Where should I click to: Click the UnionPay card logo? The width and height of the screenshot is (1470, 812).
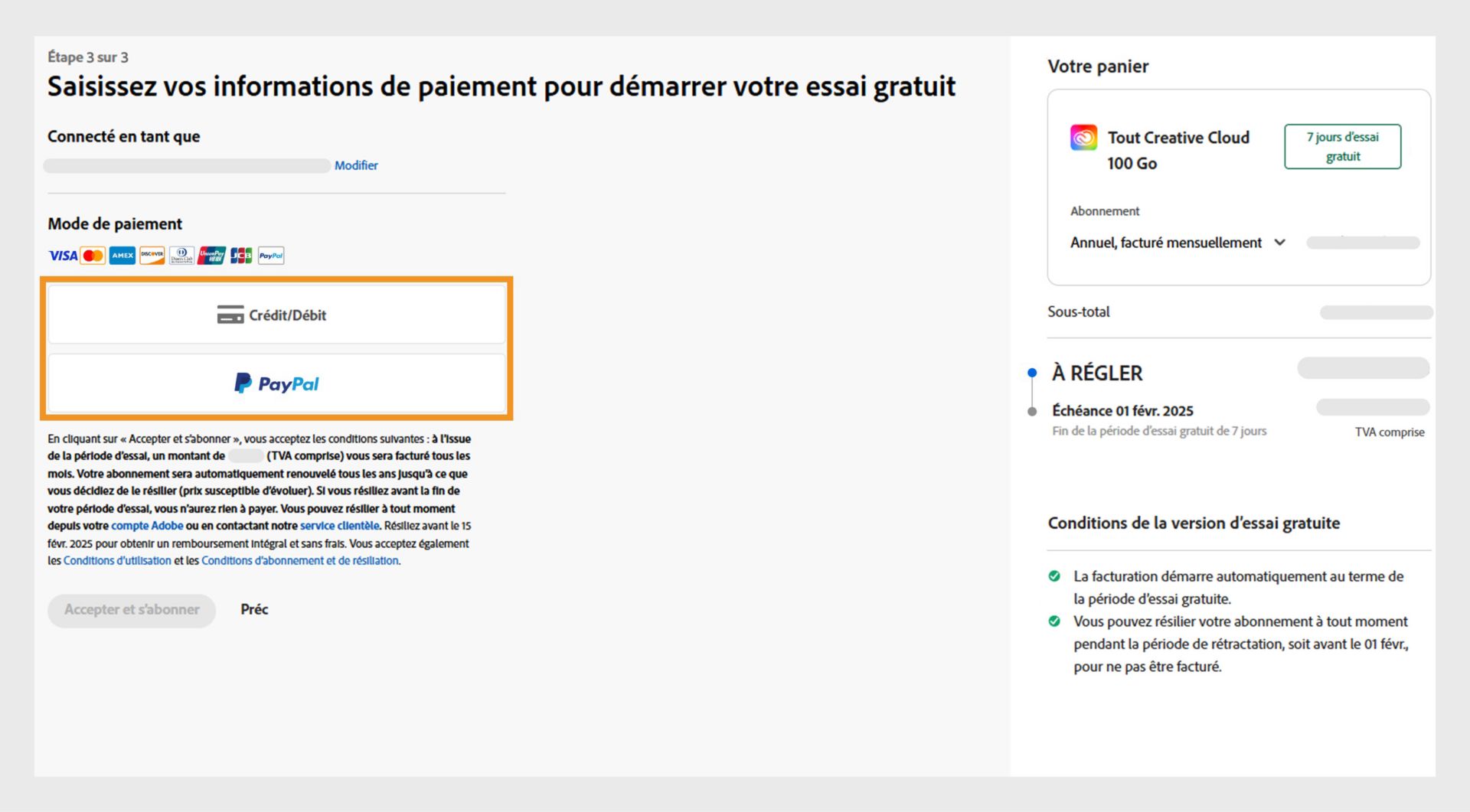coord(211,256)
